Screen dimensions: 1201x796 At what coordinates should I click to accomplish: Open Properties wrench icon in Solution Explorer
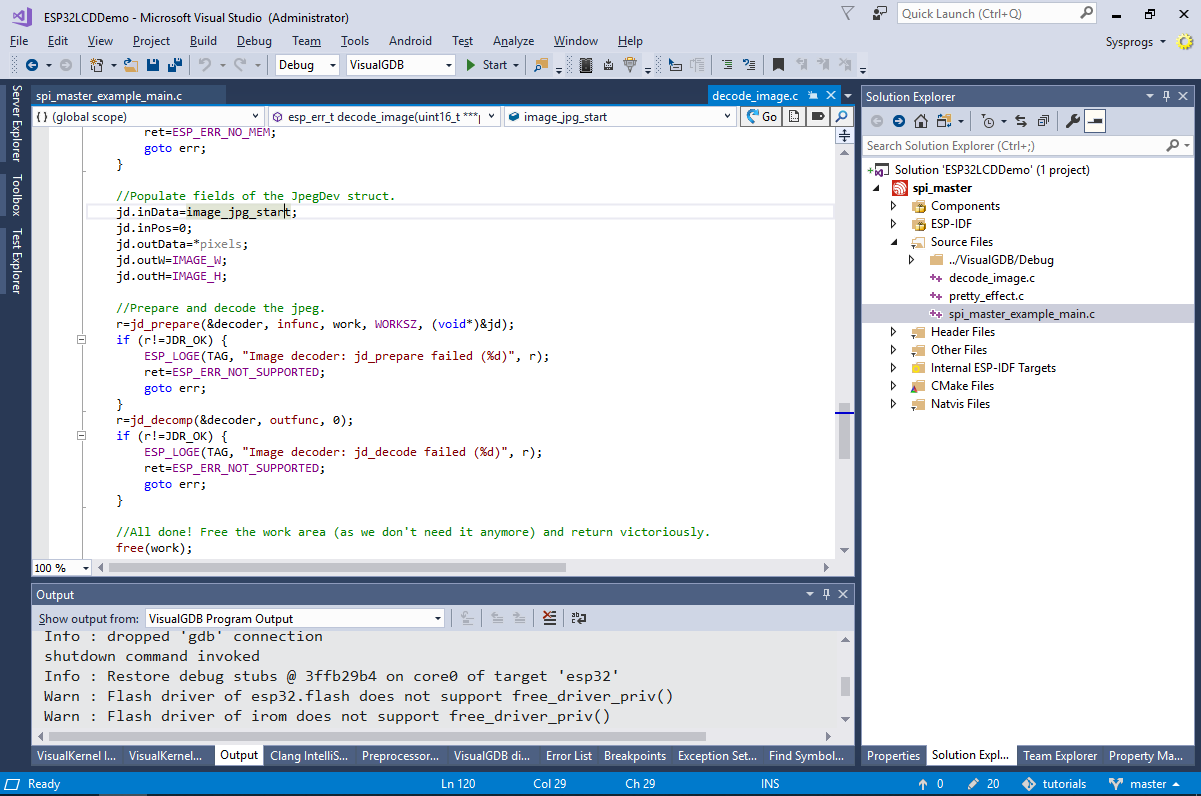(x=1072, y=121)
